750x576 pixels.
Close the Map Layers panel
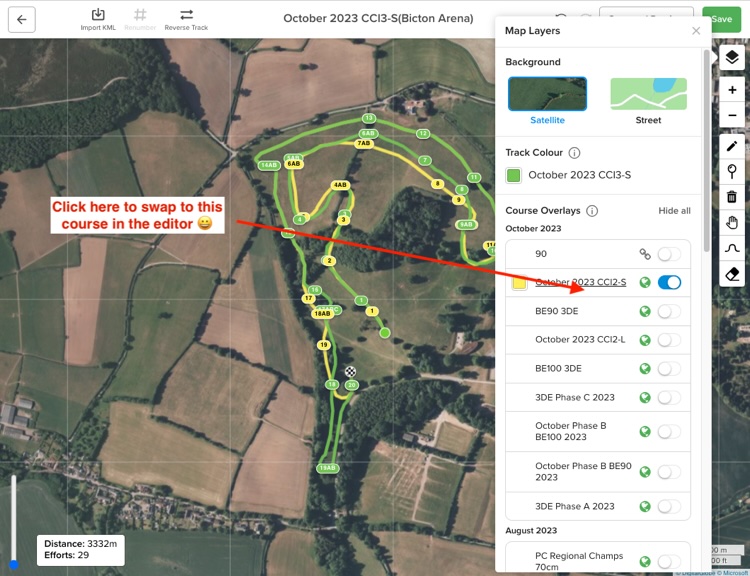[x=696, y=31]
